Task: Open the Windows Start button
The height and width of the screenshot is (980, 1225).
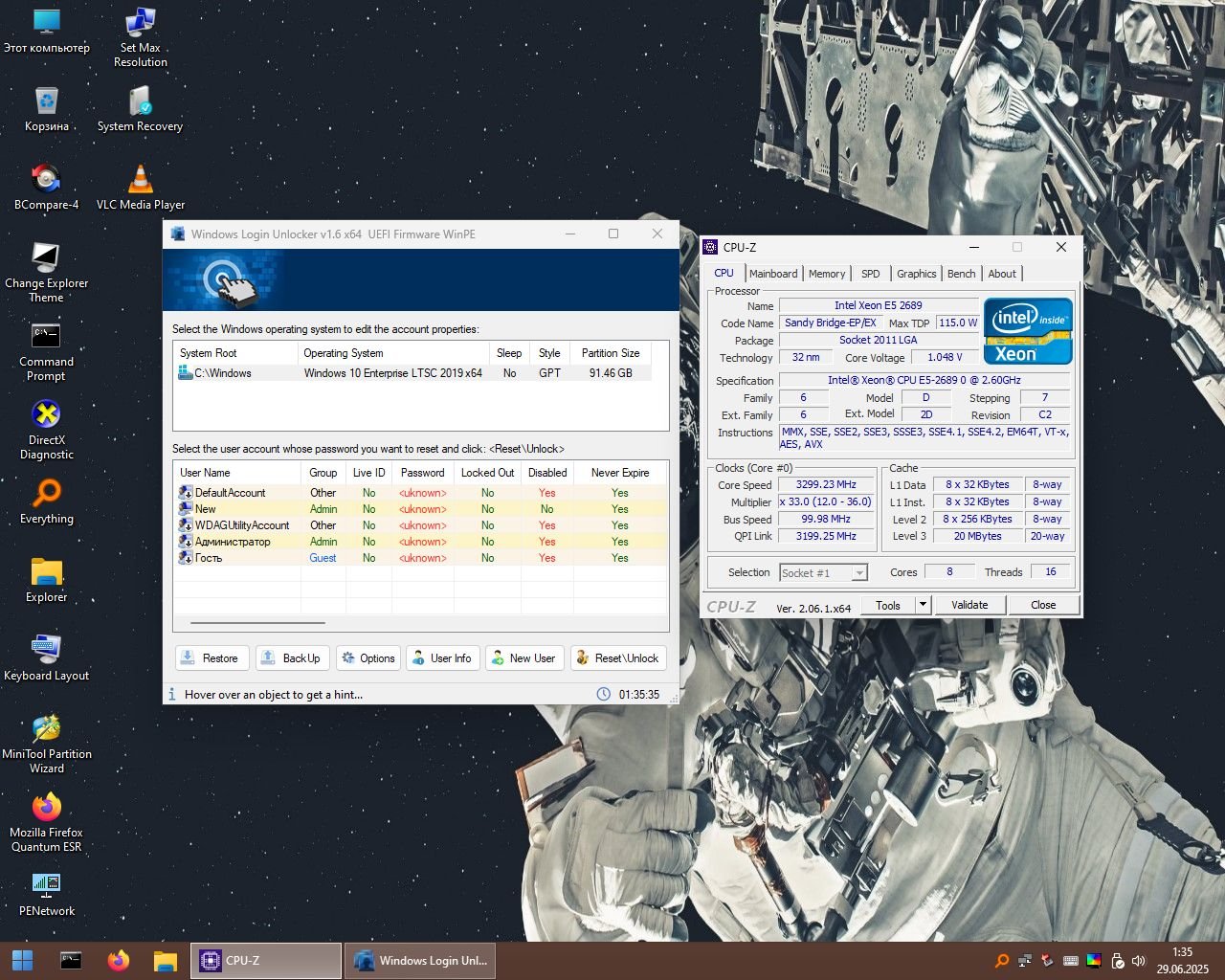Action: click(x=23, y=961)
